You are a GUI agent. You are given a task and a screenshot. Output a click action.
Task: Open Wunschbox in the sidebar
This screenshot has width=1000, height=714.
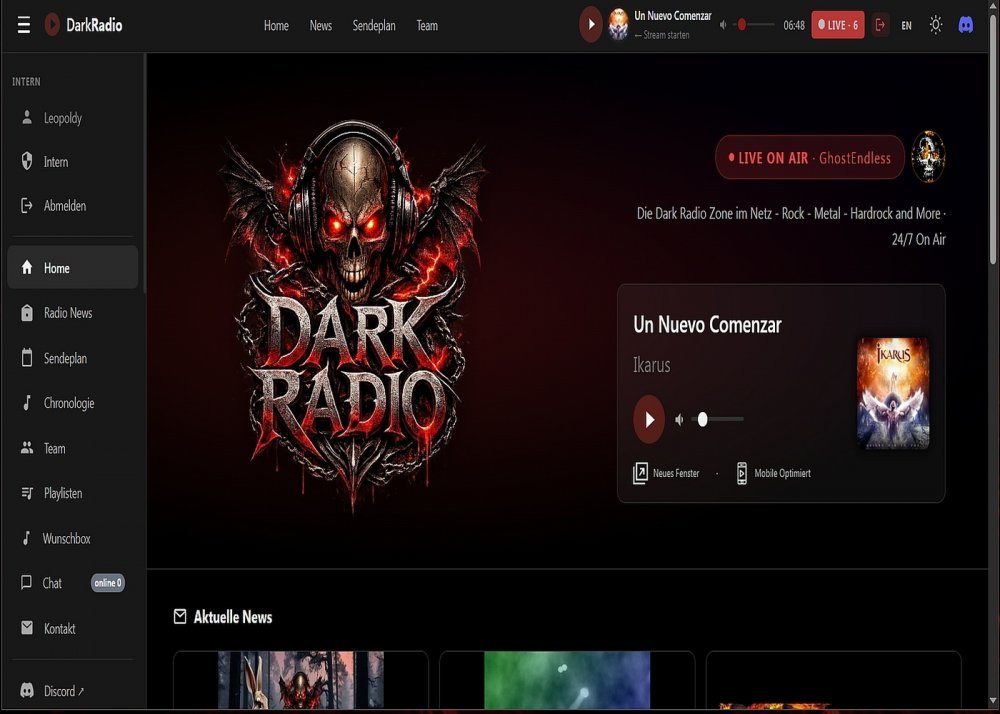coord(66,539)
